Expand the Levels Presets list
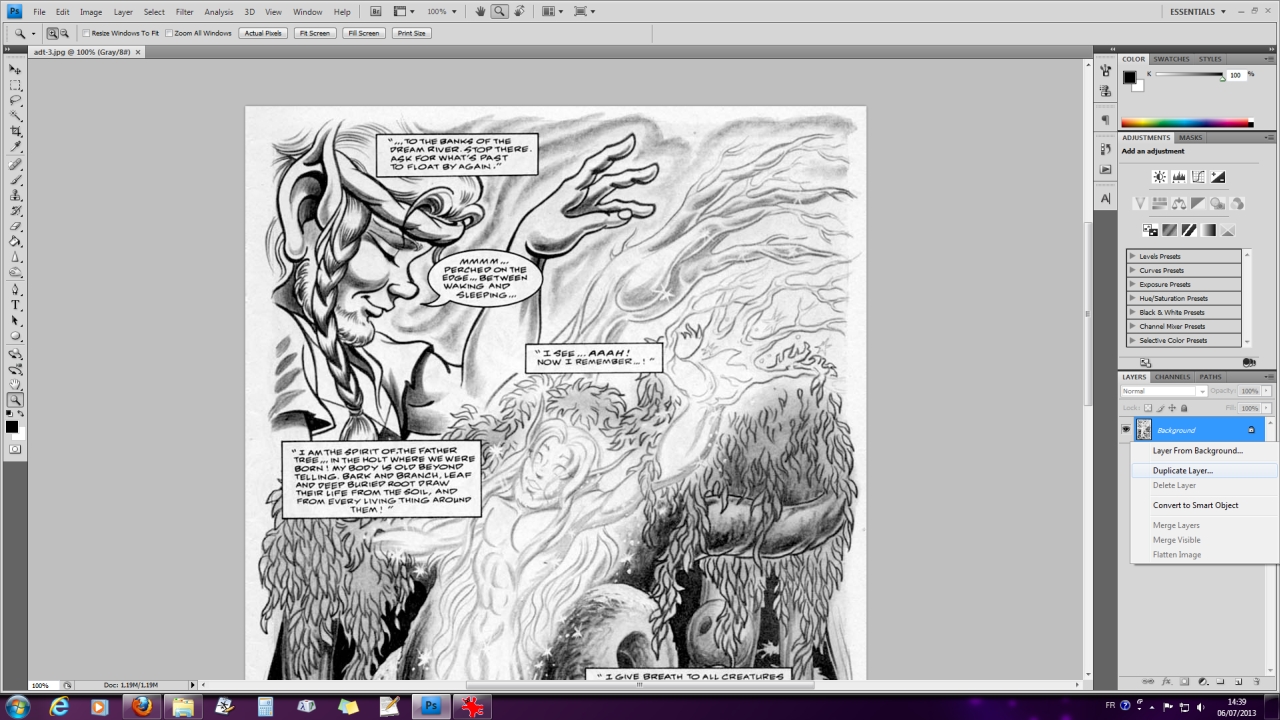This screenshot has width=1280, height=720. pyautogui.click(x=1133, y=256)
